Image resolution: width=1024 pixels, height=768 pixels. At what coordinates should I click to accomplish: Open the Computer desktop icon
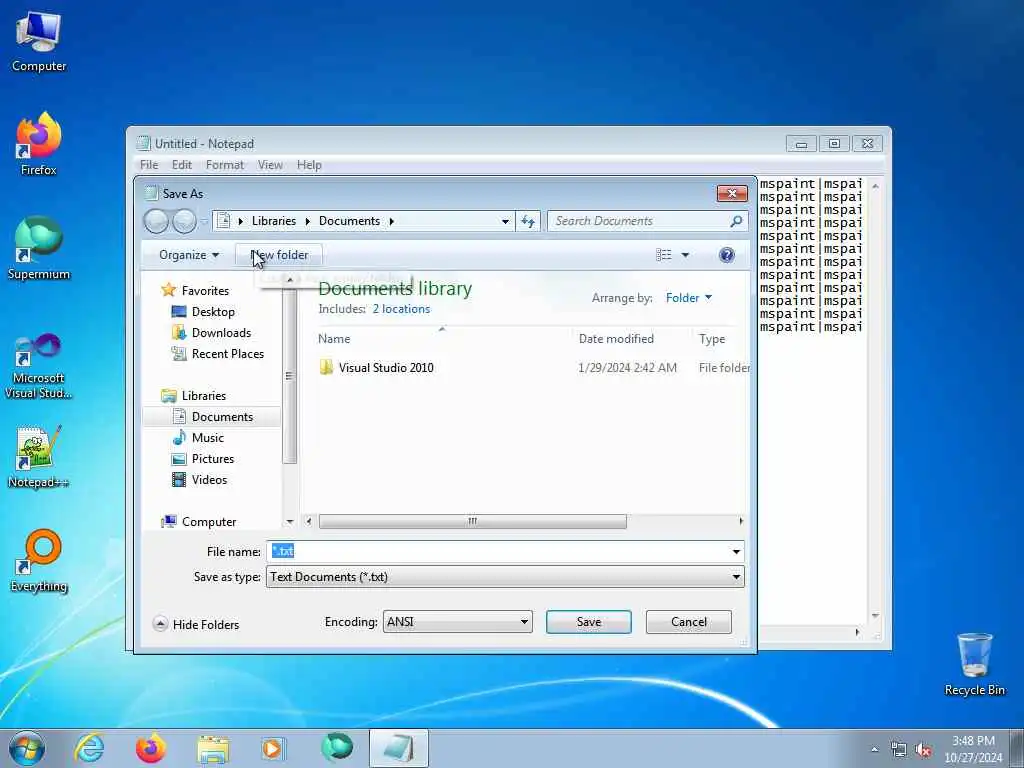click(39, 42)
